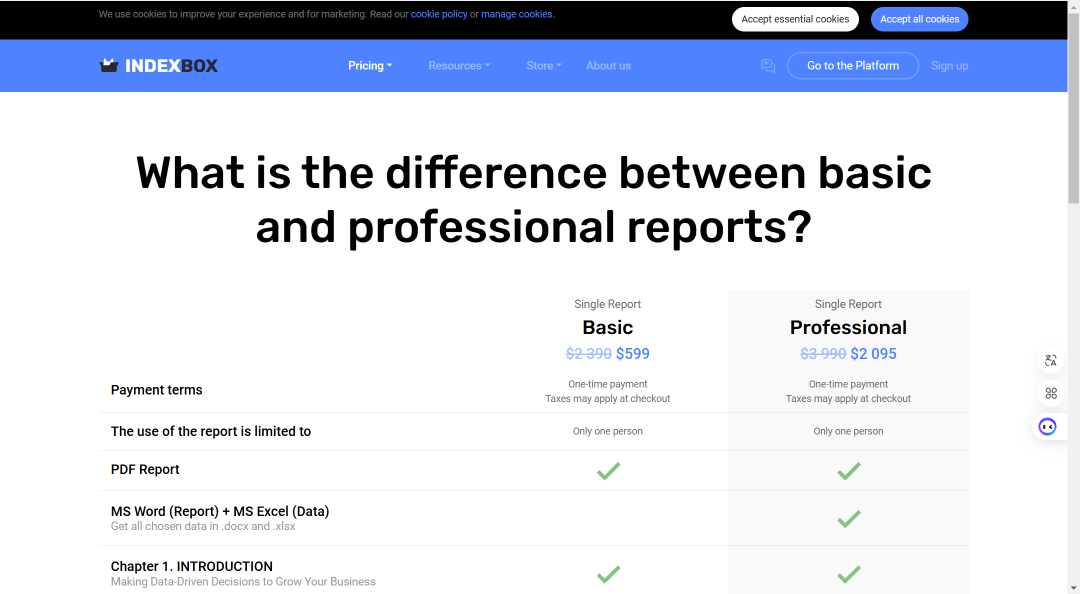Expand the Resources dropdown menu
The image size is (1080, 594).
coord(459,65)
